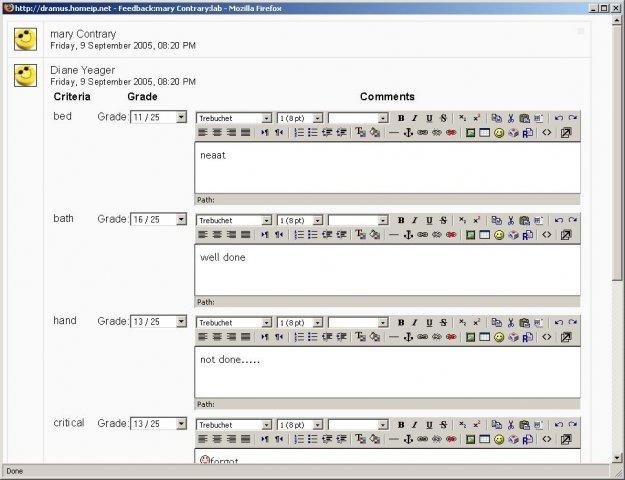The width and height of the screenshot is (625, 480).
Task: Insert ordered list in bed comment toolbar
Action: click(299, 132)
